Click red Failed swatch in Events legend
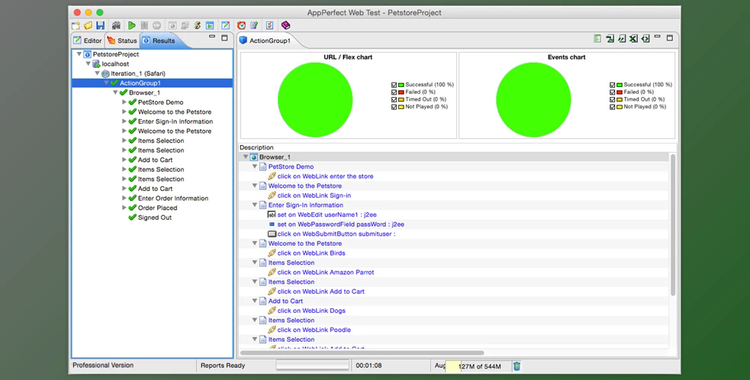750x380 pixels. point(619,92)
